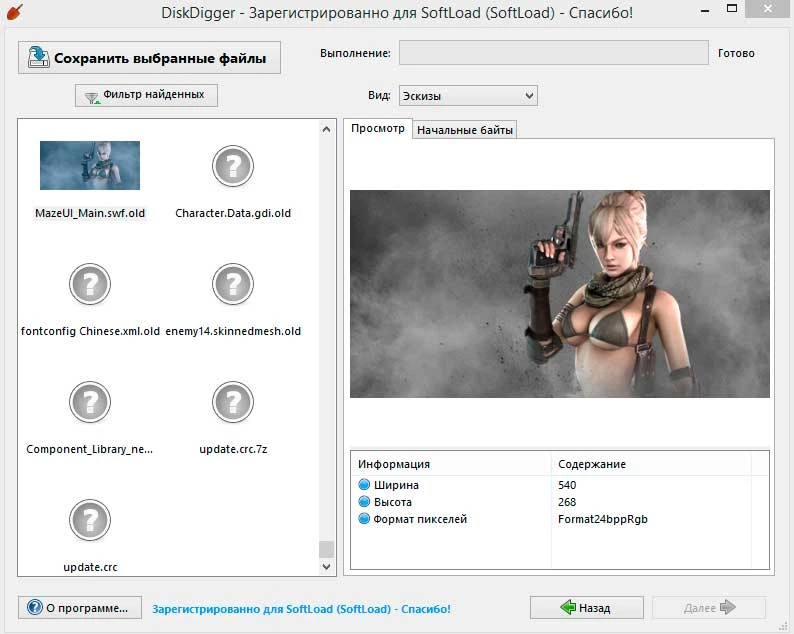This screenshot has height=634, width=794.
Task: Open the Вид dropdown showing Эскизы
Action: tap(468, 96)
